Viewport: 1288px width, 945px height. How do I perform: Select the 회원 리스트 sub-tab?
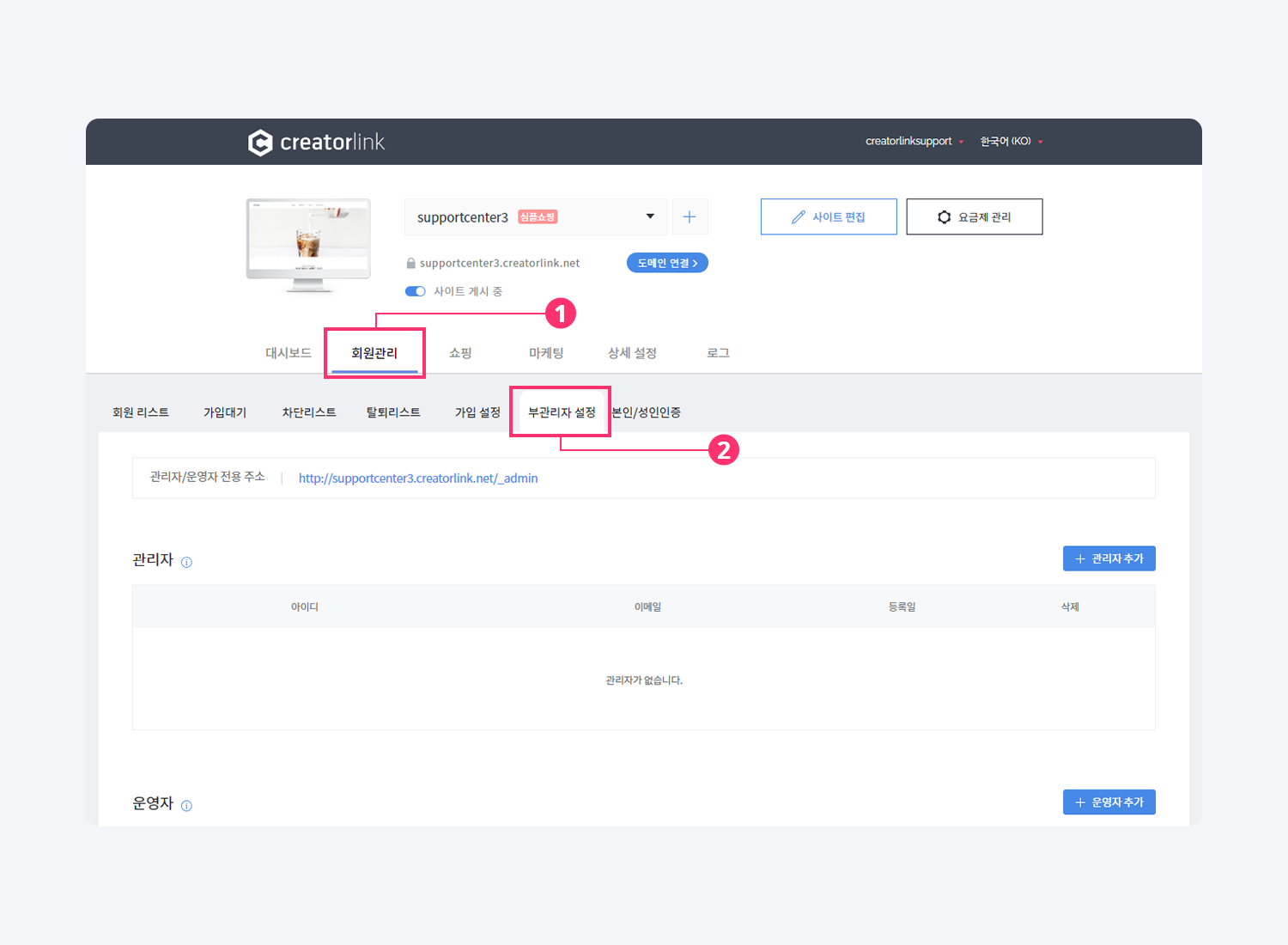(x=141, y=412)
